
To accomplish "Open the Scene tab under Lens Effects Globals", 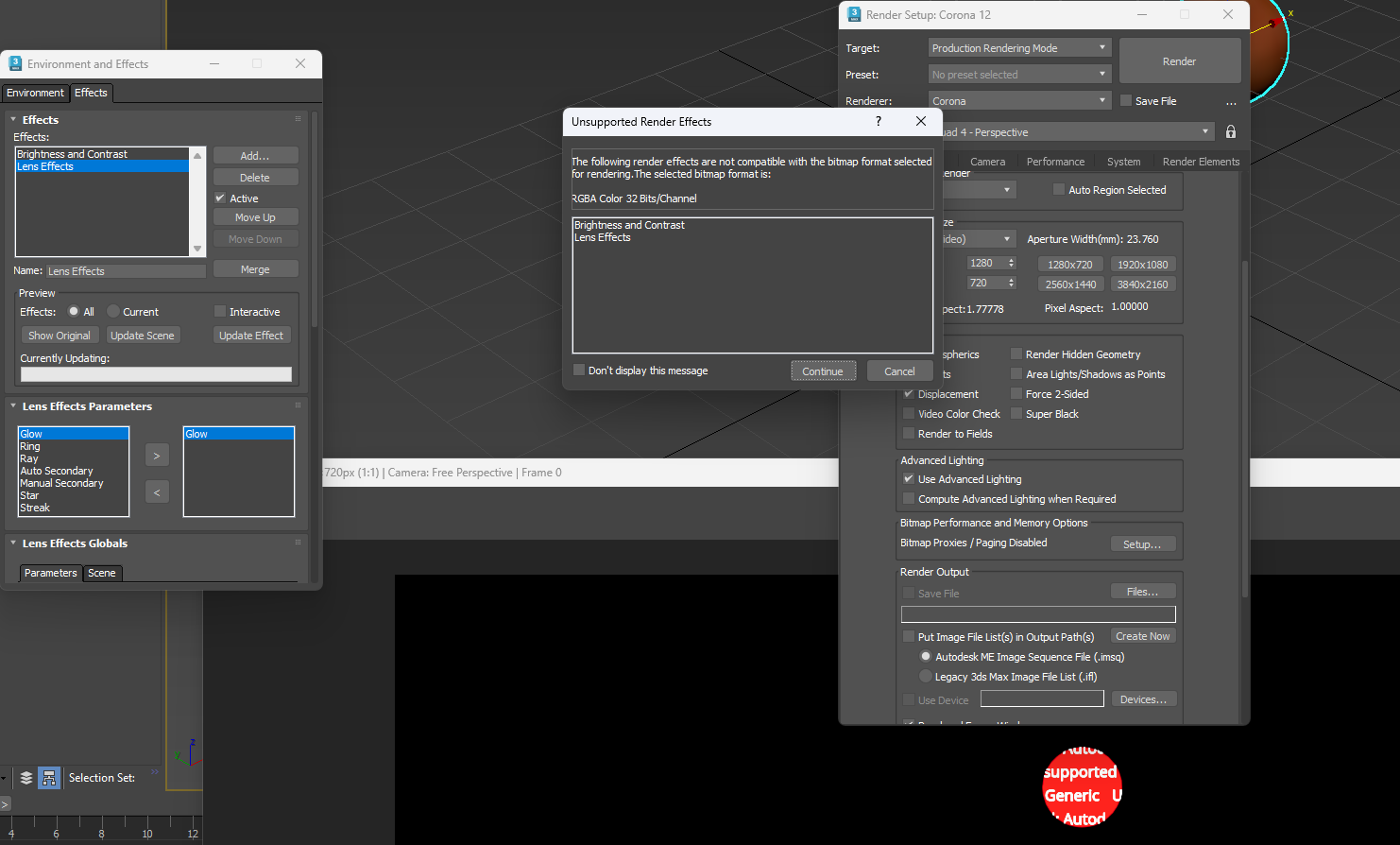I will point(102,573).
